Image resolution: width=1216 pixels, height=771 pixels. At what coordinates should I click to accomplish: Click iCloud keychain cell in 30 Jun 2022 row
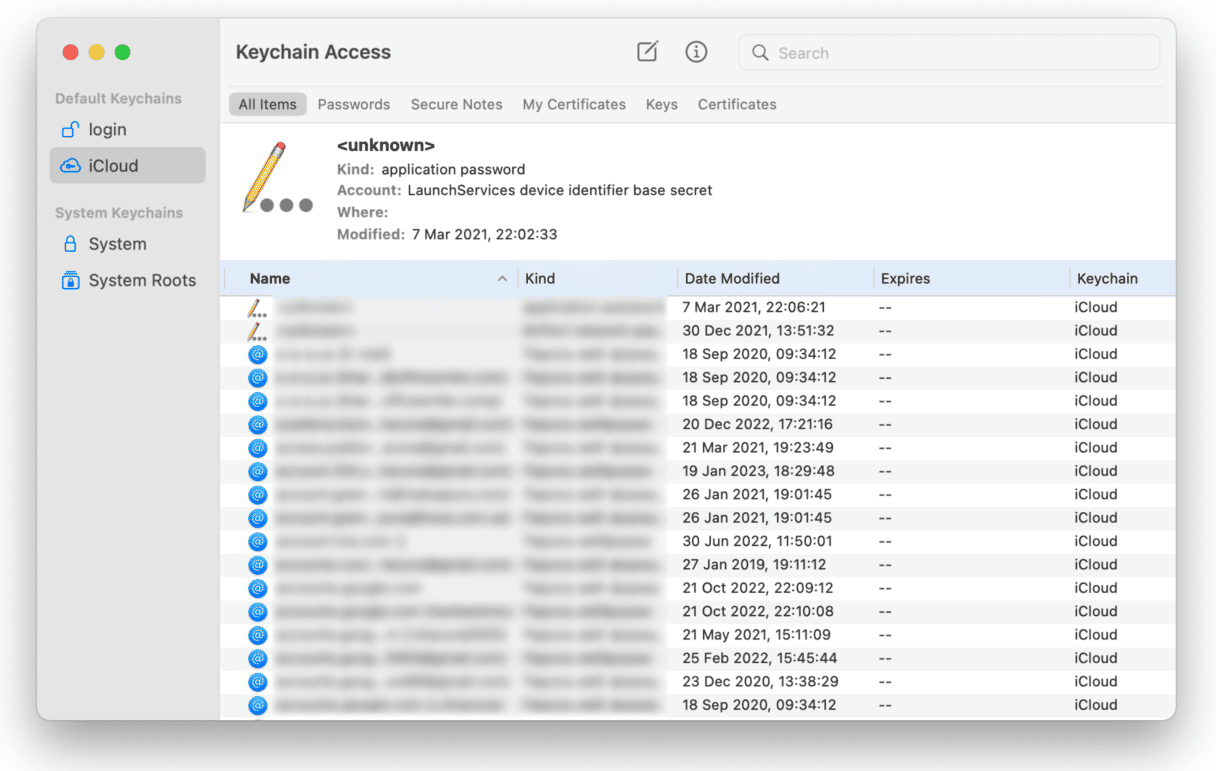click(x=1096, y=542)
